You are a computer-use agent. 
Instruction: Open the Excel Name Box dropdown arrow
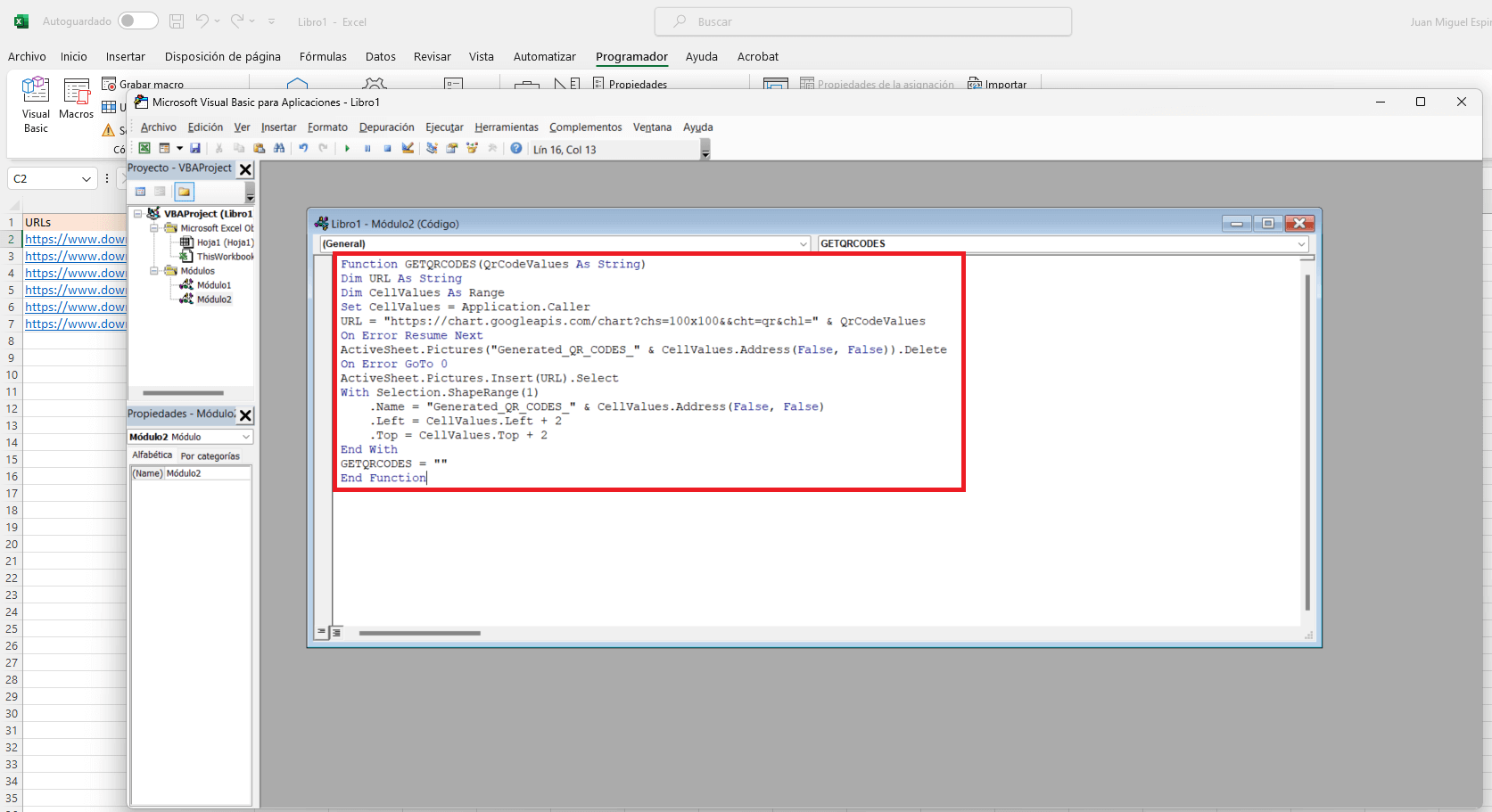tap(87, 179)
